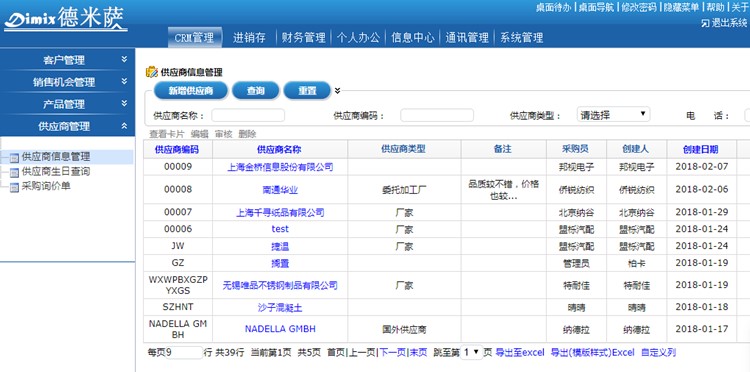This screenshot has width=750, height=372.
Task: Click the 供应商信息管理 tree item icon
Action: [x=14, y=157]
